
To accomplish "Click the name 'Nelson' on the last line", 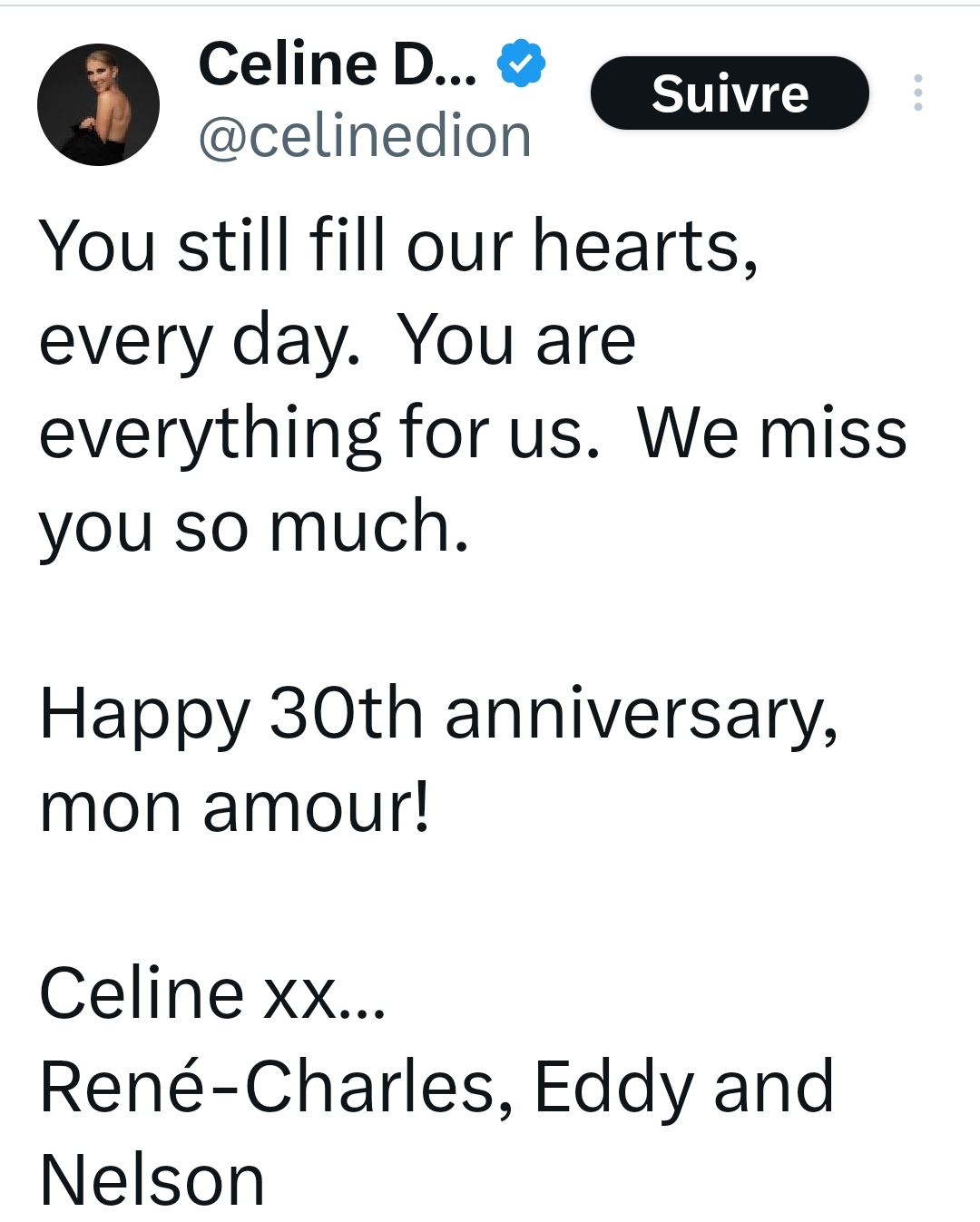I will pos(152,1180).
